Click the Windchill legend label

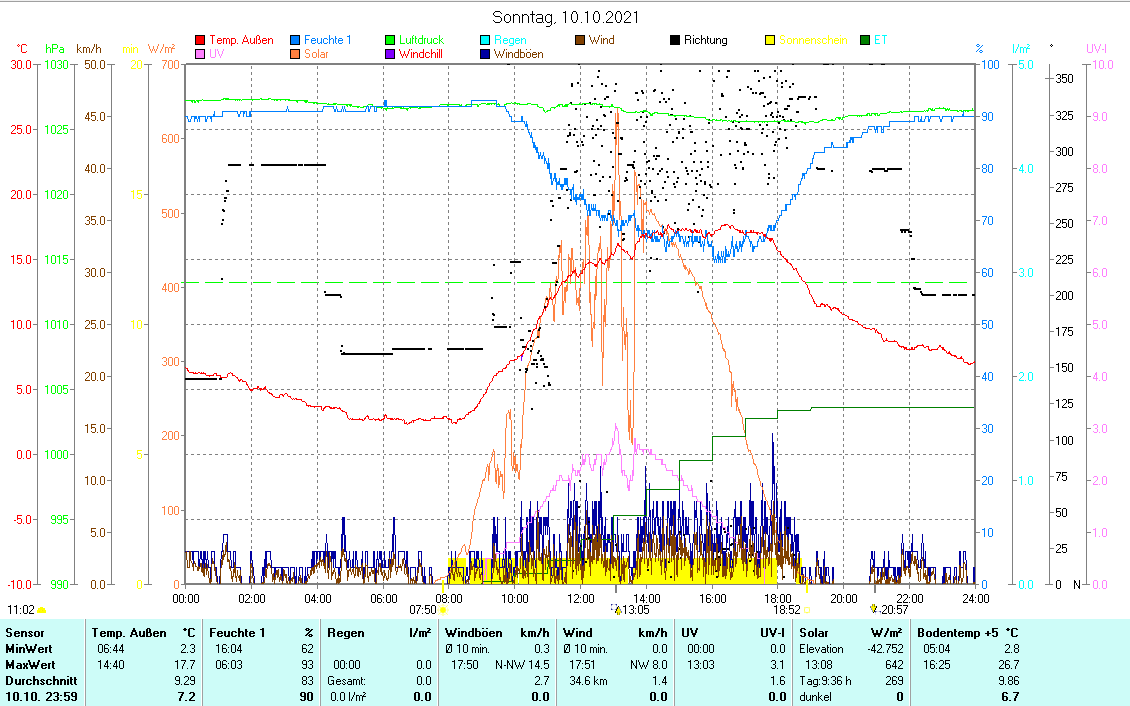pos(421,54)
